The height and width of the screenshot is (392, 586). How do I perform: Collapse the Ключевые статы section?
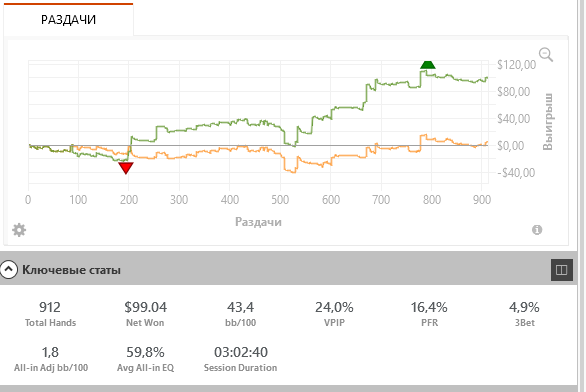coord(9,269)
